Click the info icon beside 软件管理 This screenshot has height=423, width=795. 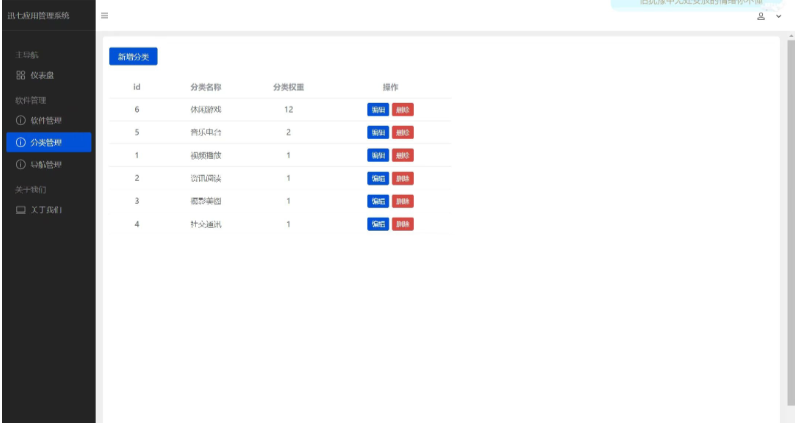pyautogui.click(x=21, y=120)
